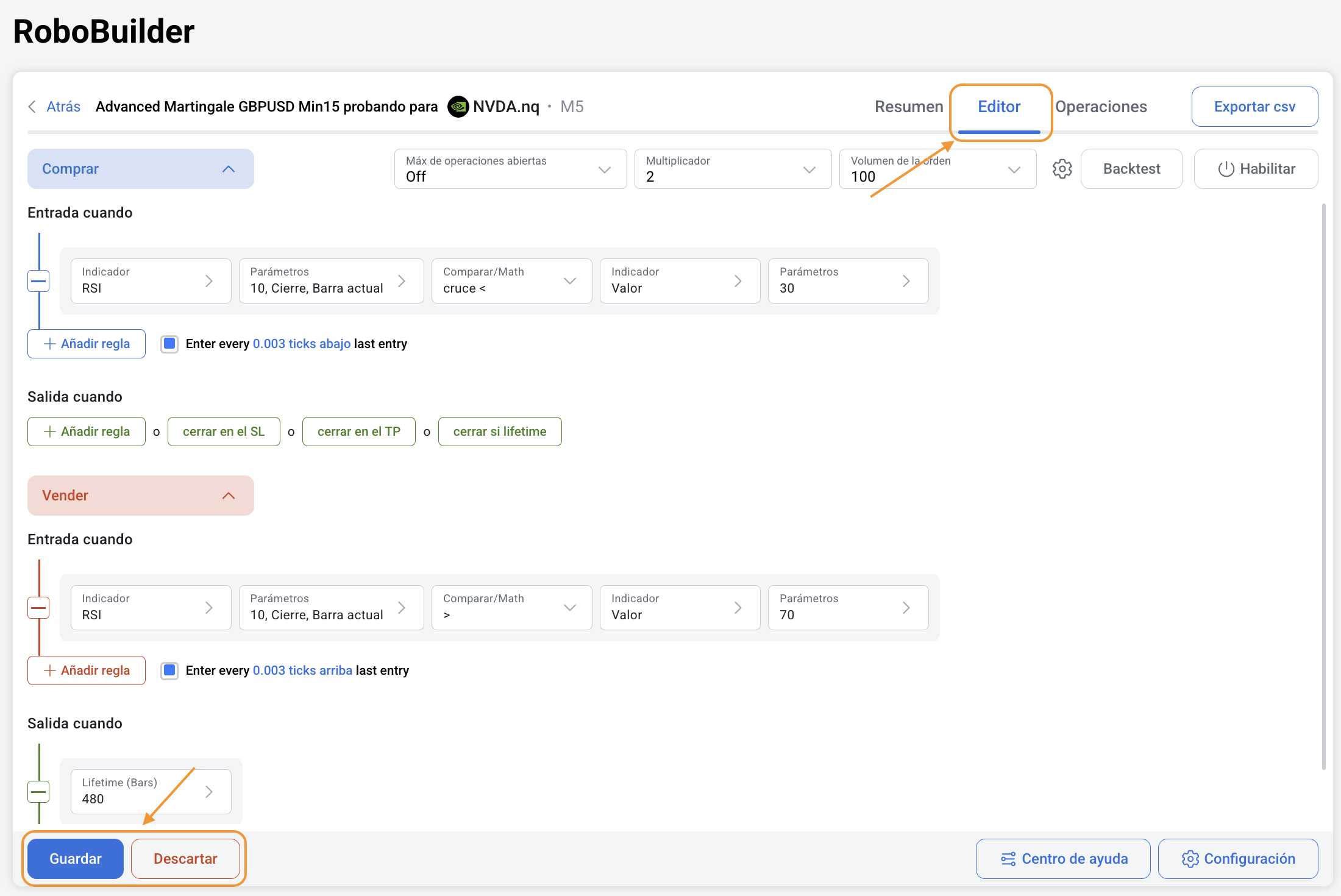1341x896 pixels.
Task: Remove the Comprar RSI rule with minus icon
Action: coord(39,281)
